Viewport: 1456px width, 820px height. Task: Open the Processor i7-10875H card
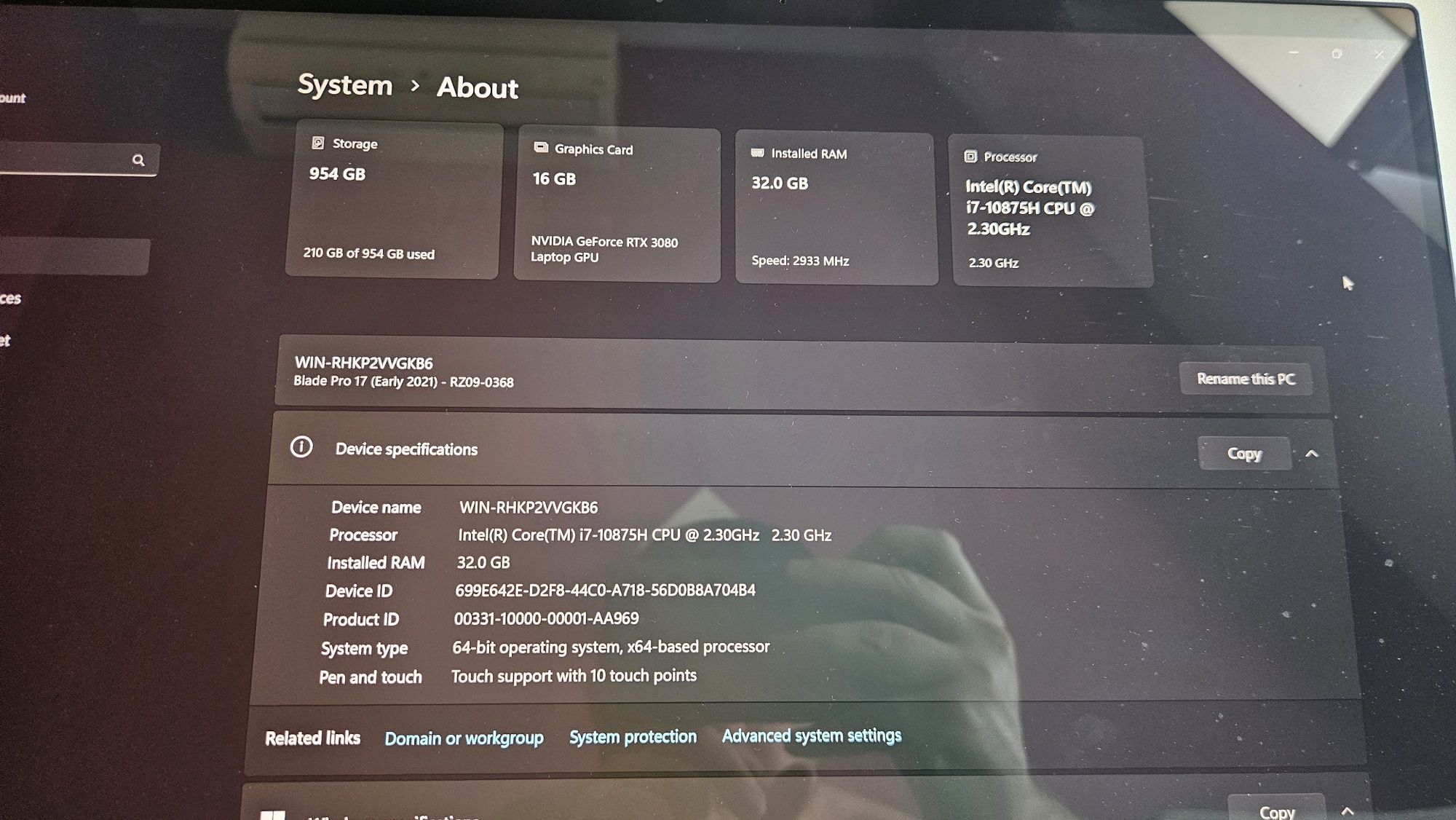point(1051,211)
